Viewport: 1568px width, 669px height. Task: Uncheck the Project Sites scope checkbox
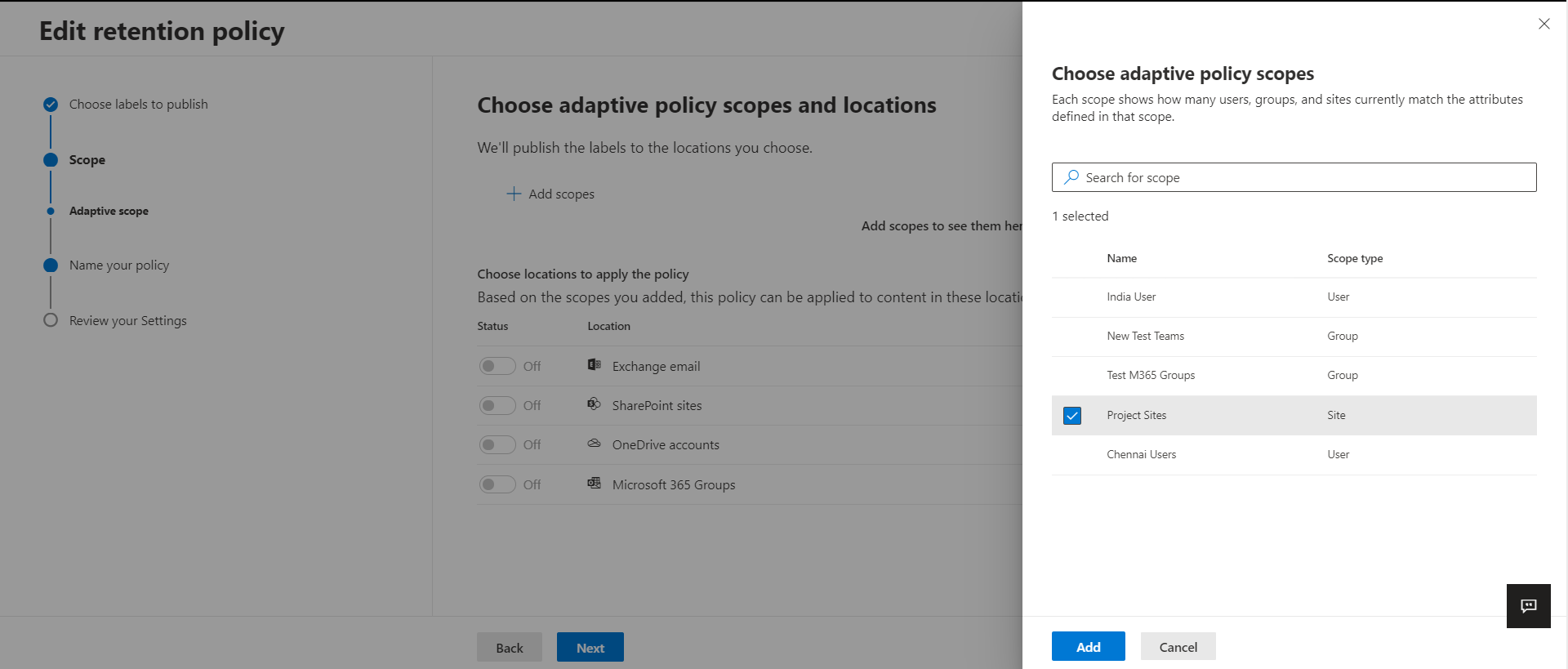tap(1072, 416)
